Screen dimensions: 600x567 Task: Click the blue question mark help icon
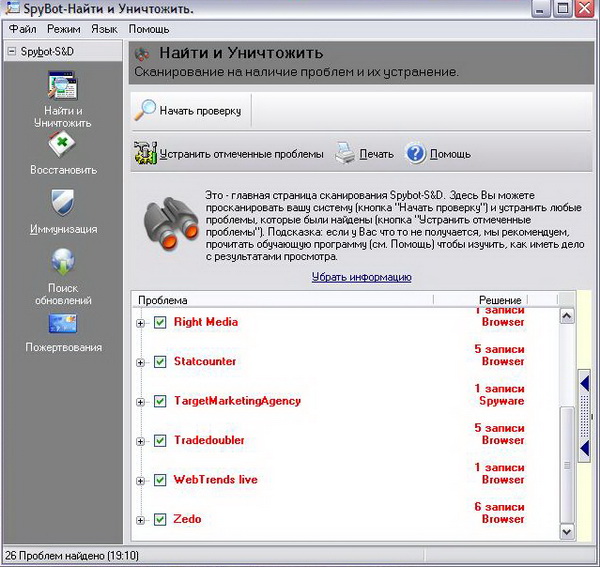click(x=416, y=153)
